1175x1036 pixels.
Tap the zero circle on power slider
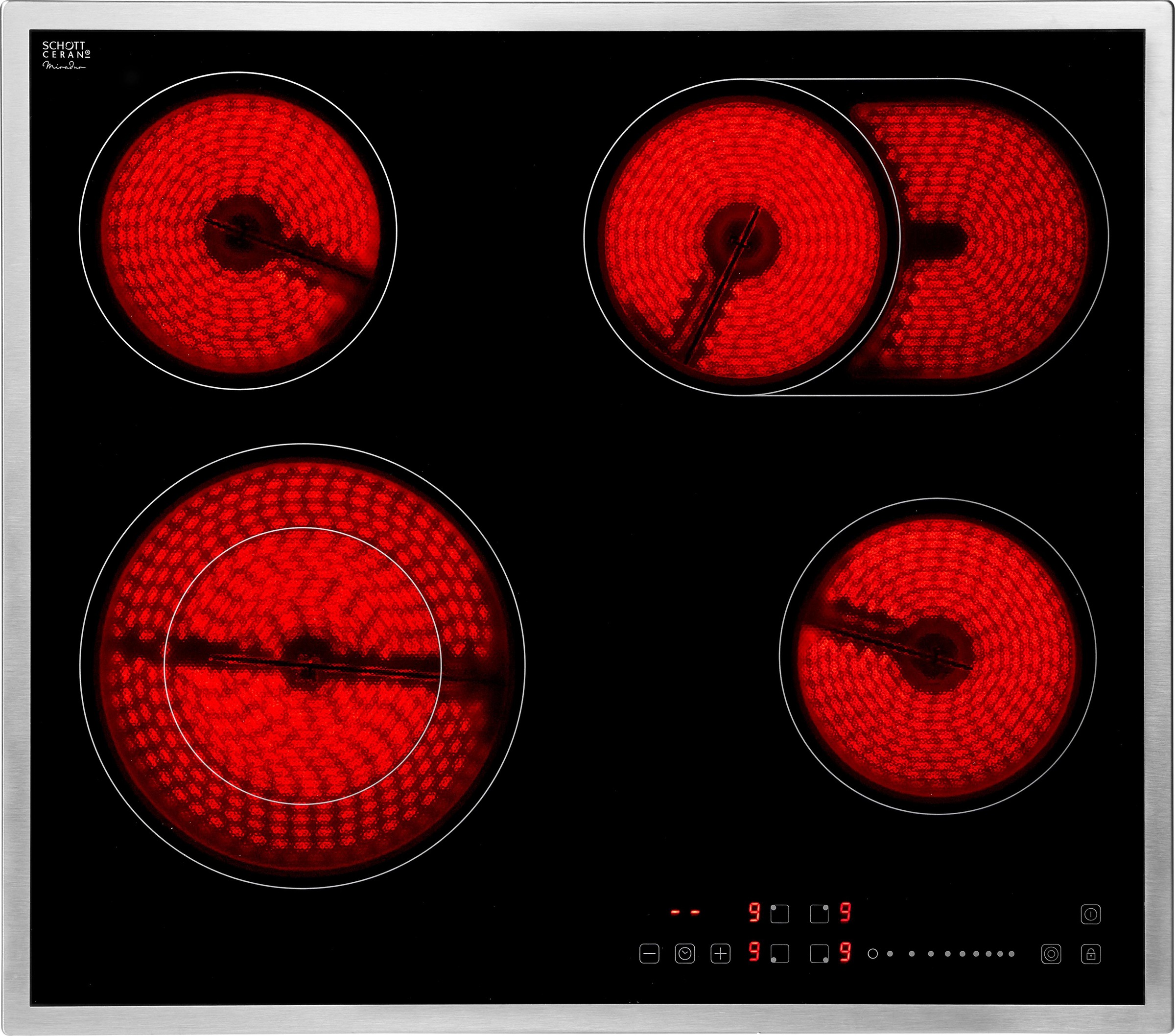pyautogui.click(x=872, y=954)
